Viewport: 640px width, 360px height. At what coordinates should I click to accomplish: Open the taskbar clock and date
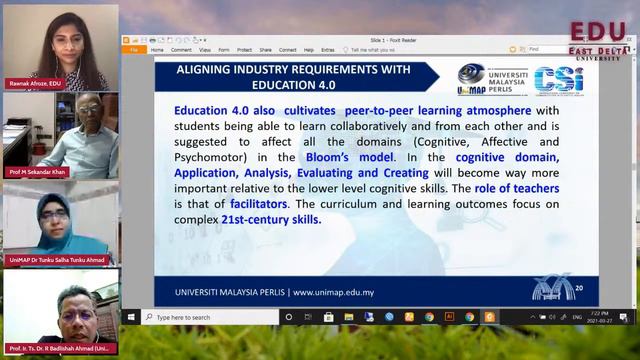tap(600, 317)
